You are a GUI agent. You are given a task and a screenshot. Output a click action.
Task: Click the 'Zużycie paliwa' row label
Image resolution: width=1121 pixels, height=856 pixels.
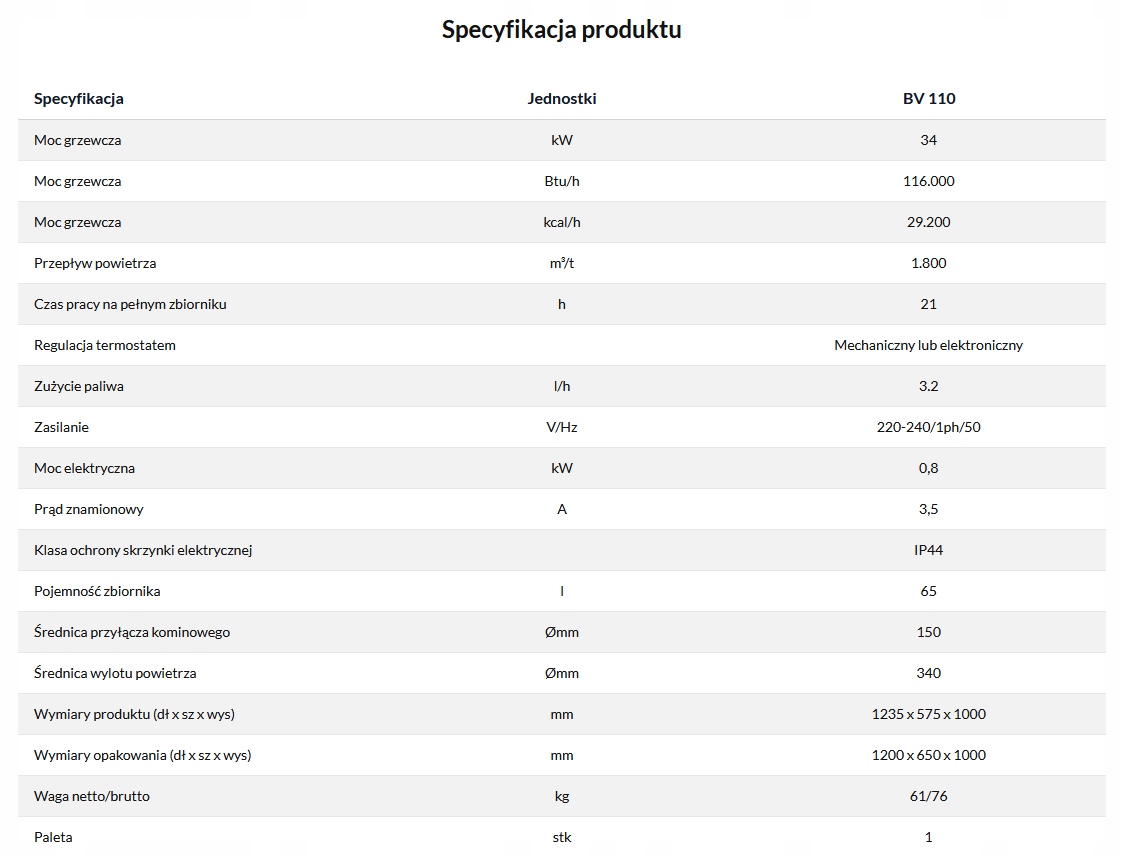coord(79,386)
